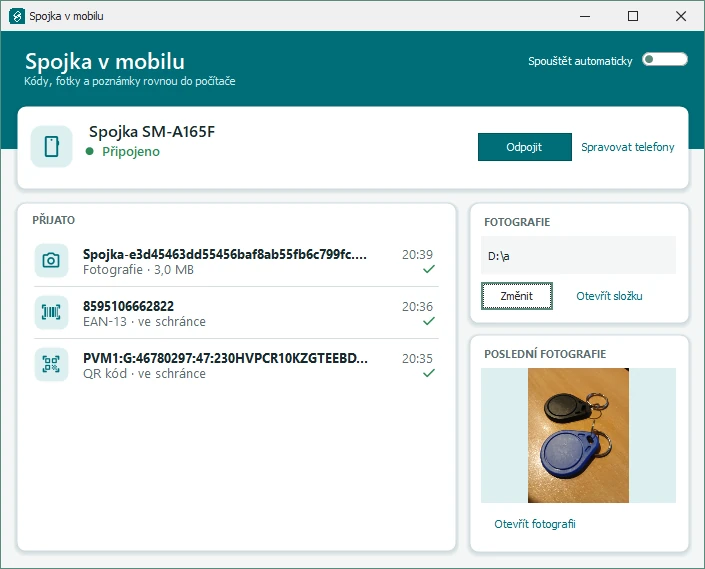The height and width of the screenshot is (569, 705).
Task: Open the Otevřít složku link
Action: coord(609,296)
